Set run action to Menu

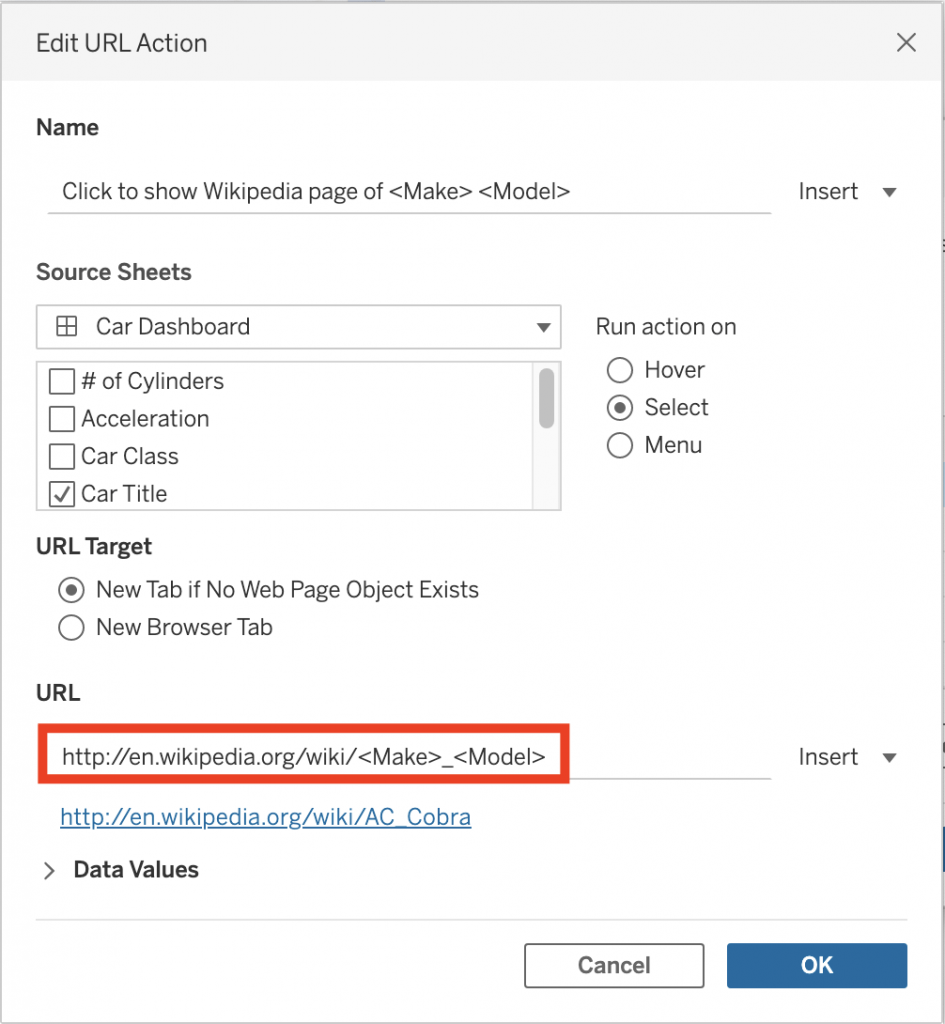pos(620,446)
